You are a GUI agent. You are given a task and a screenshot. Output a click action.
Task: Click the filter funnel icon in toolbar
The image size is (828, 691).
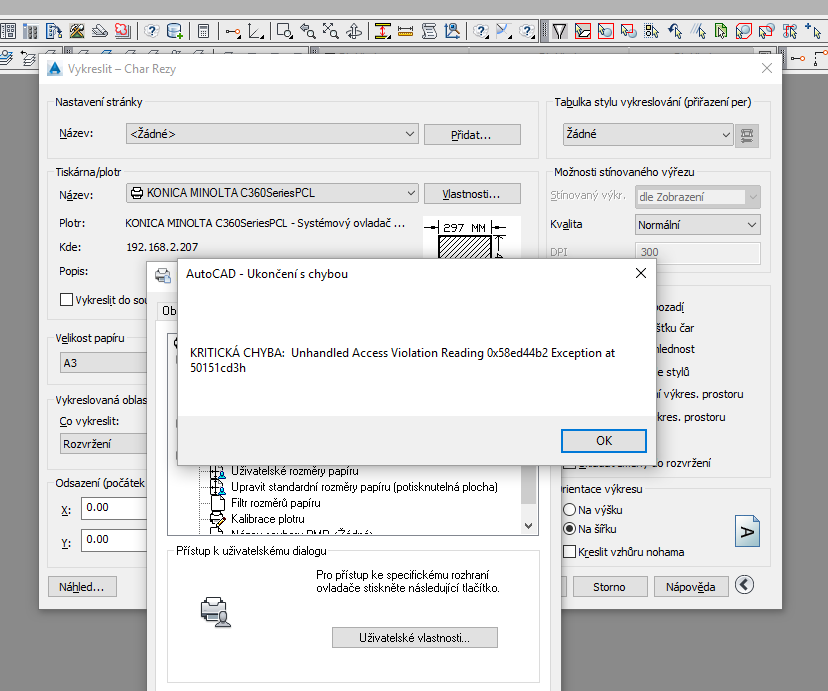click(x=559, y=31)
